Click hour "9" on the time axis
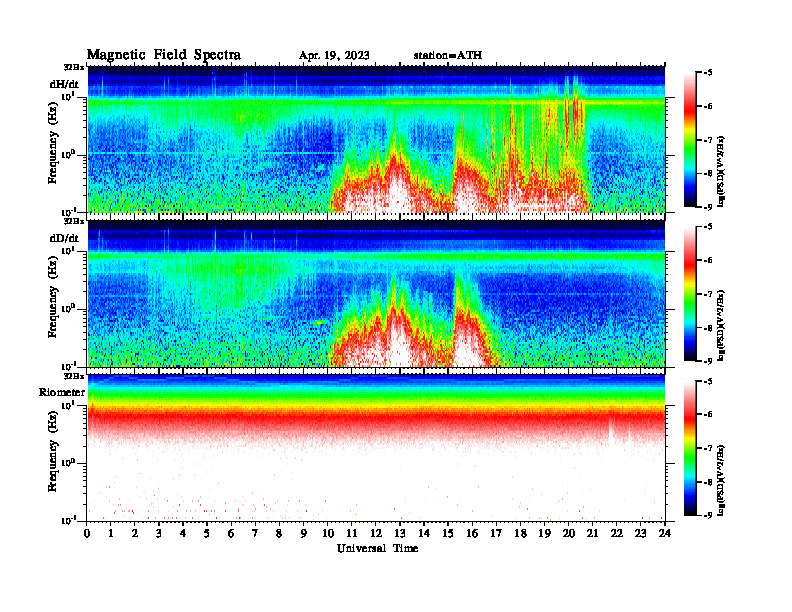Viewport: 792px width, 612px height. coord(304,534)
